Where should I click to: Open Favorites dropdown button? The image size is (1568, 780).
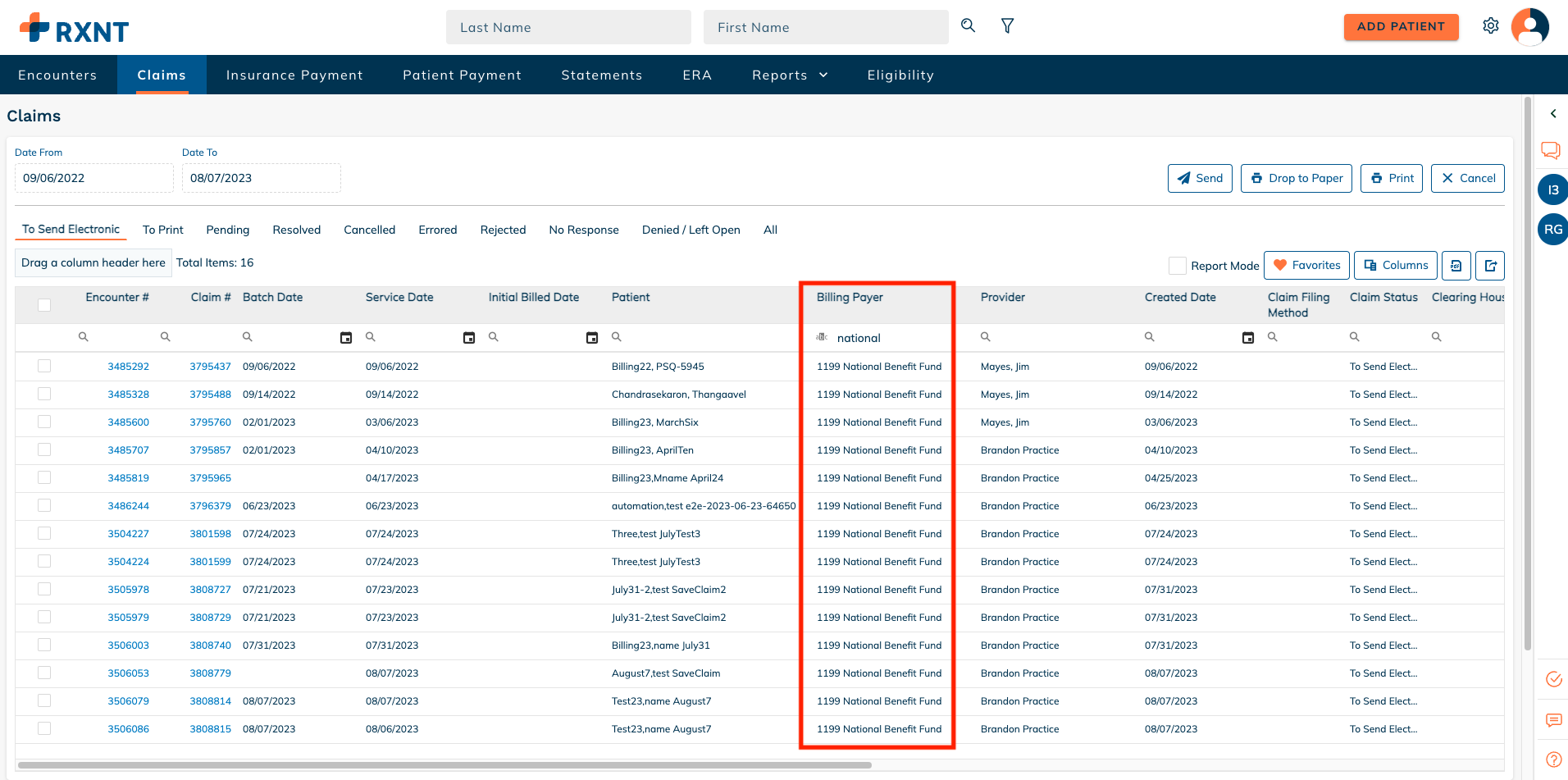[x=1306, y=266]
